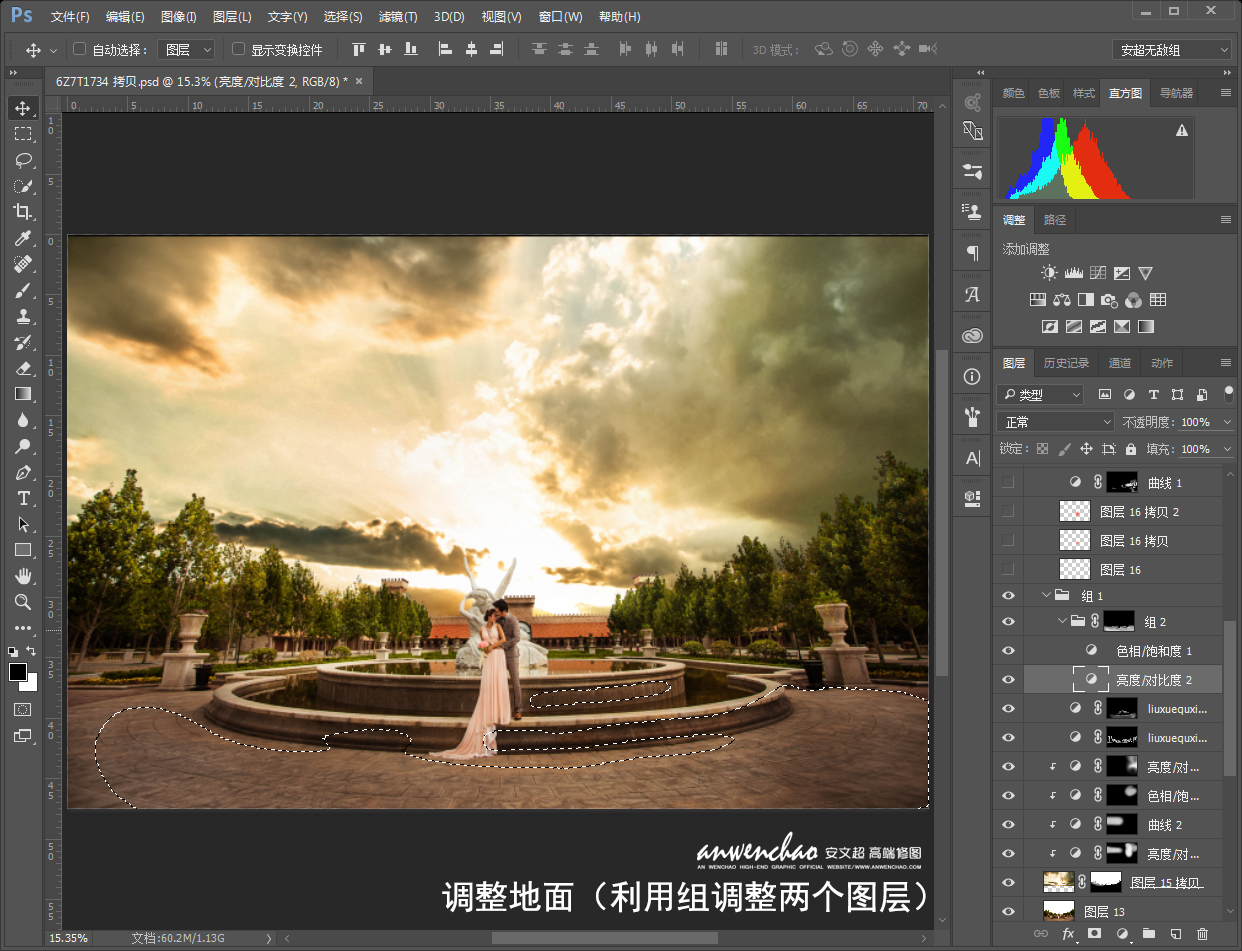The width and height of the screenshot is (1242, 951).
Task: Show the 图层 16 layer
Action: (x=1008, y=569)
